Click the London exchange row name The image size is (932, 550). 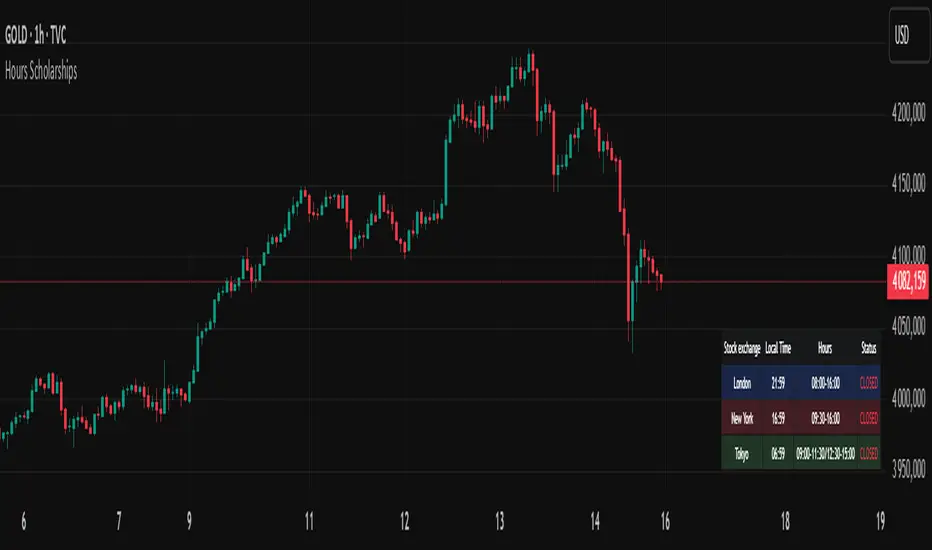pyautogui.click(x=742, y=382)
